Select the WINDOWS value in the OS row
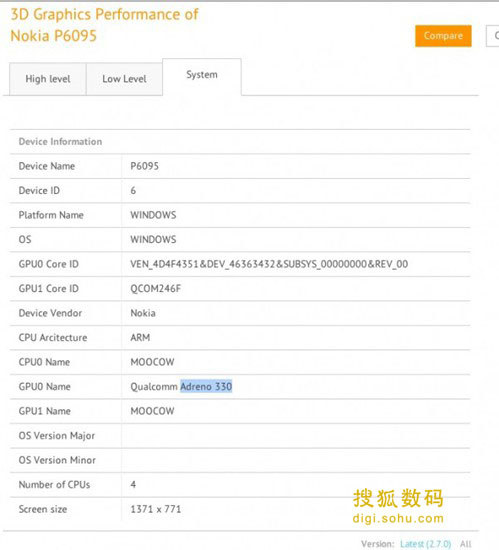 click(x=153, y=240)
